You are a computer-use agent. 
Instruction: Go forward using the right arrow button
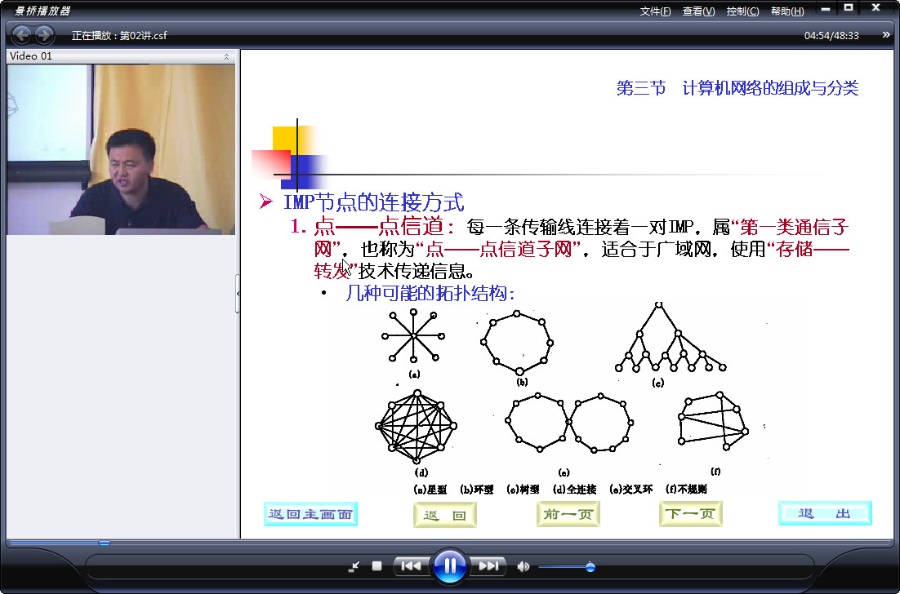coord(44,35)
